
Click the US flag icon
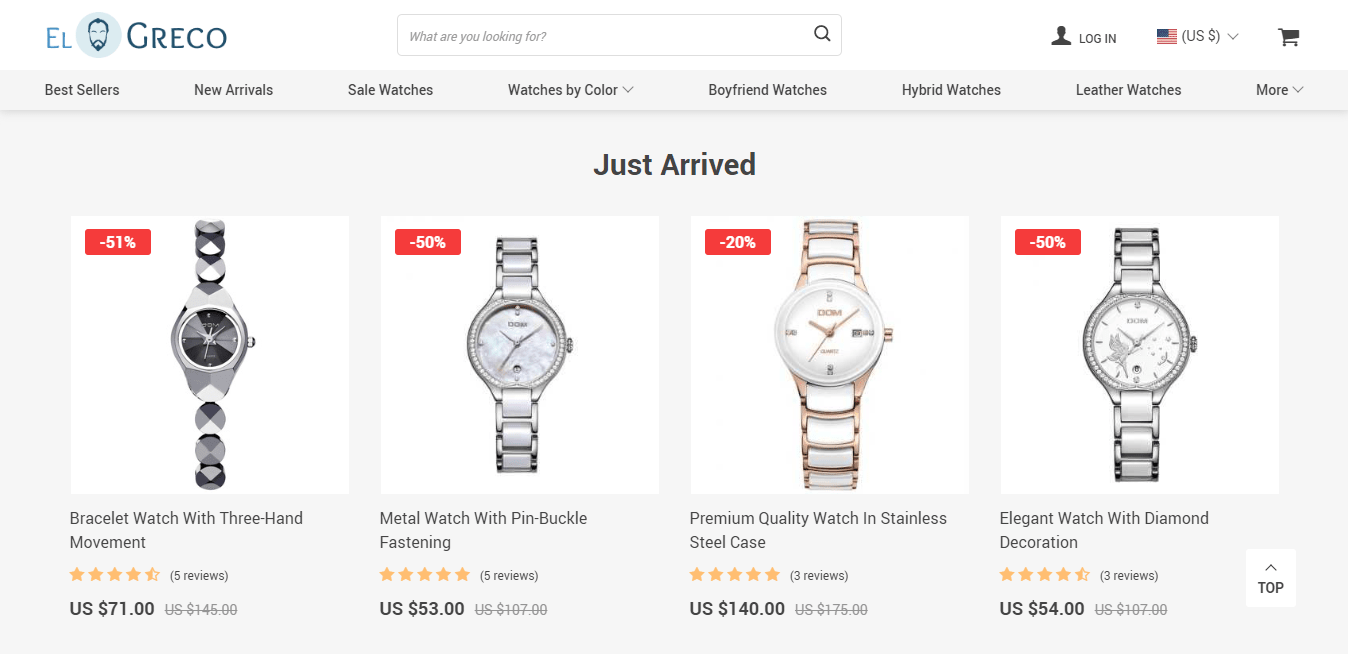click(x=1166, y=36)
